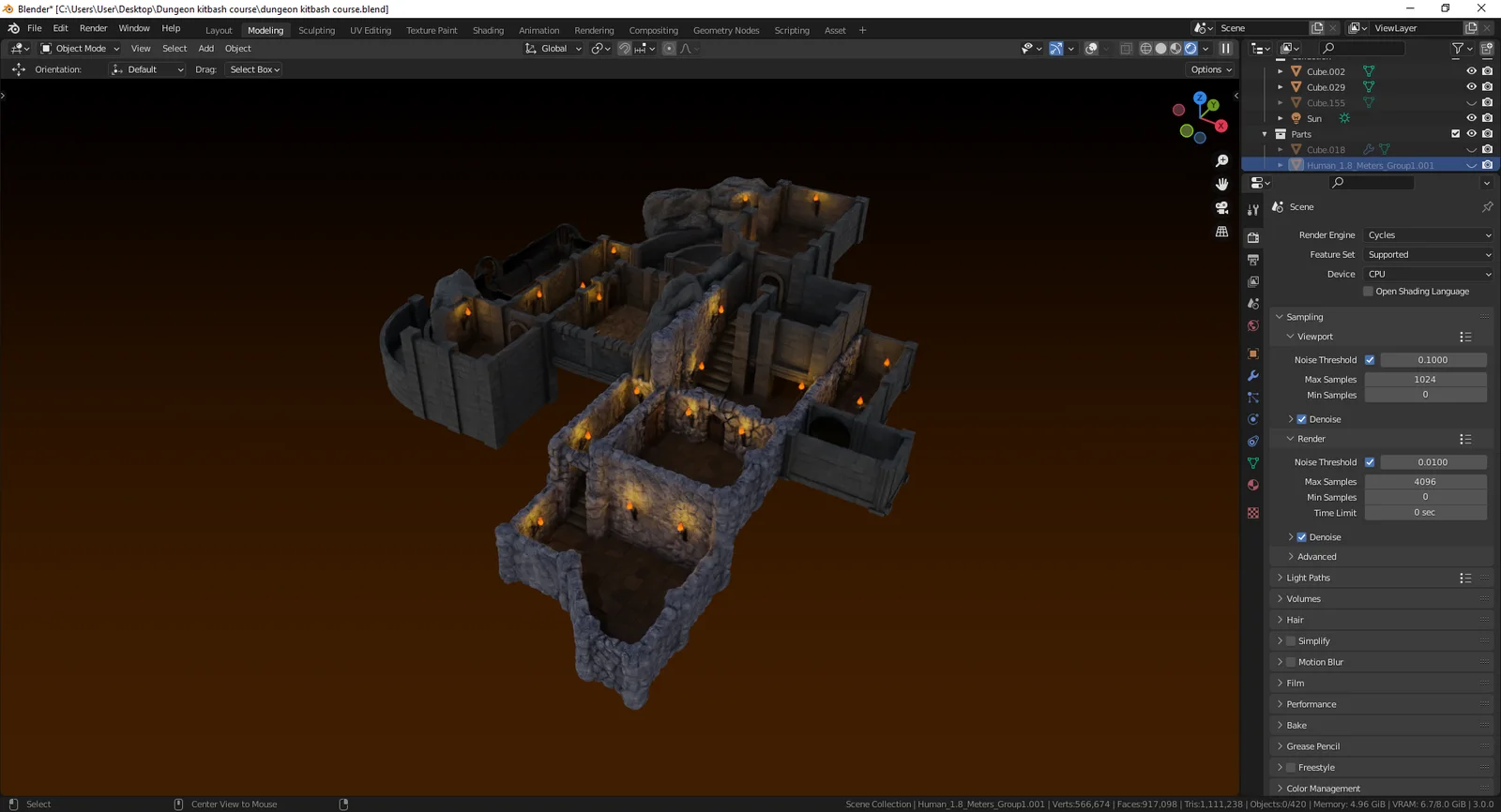Toggle X-ray mode icon
This screenshot has height=812, width=1501.
[x=1126, y=49]
